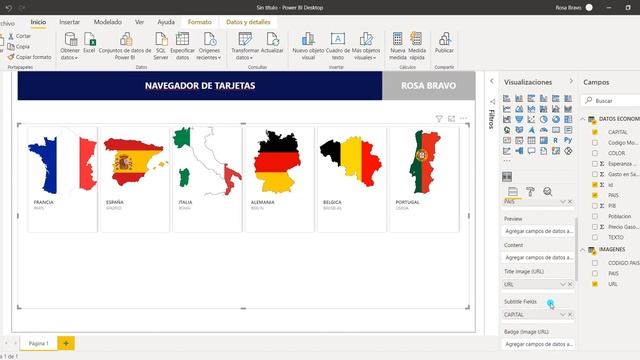Click the Copiar formato brush icon
This screenshot has height=360, width=640.
[11, 57]
